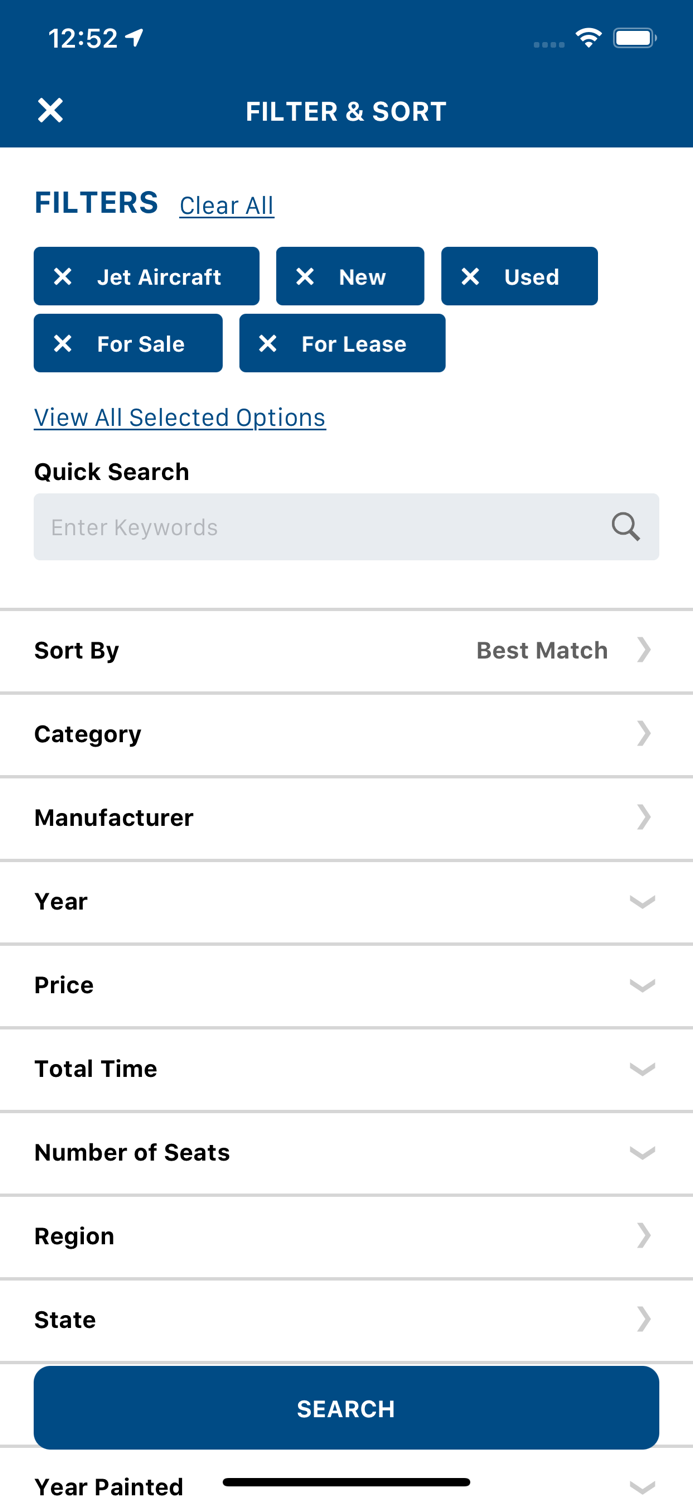Open the Region filter list
693x1500 pixels.
pyautogui.click(x=346, y=1236)
